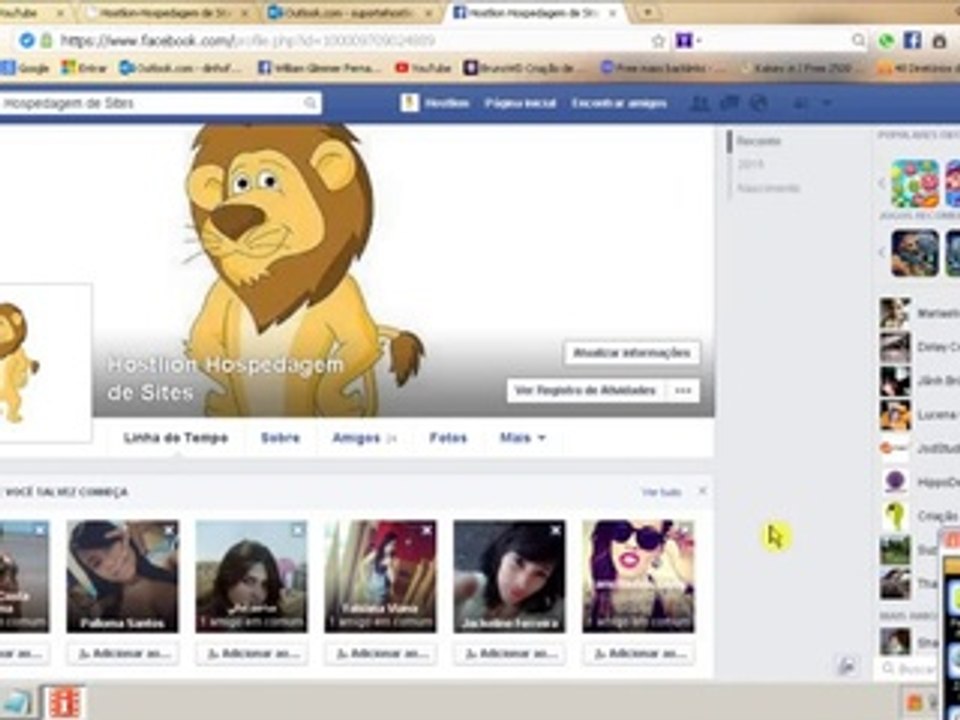960x720 pixels.
Task: Open the account menu dropdown arrow
Action: (827, 103)
